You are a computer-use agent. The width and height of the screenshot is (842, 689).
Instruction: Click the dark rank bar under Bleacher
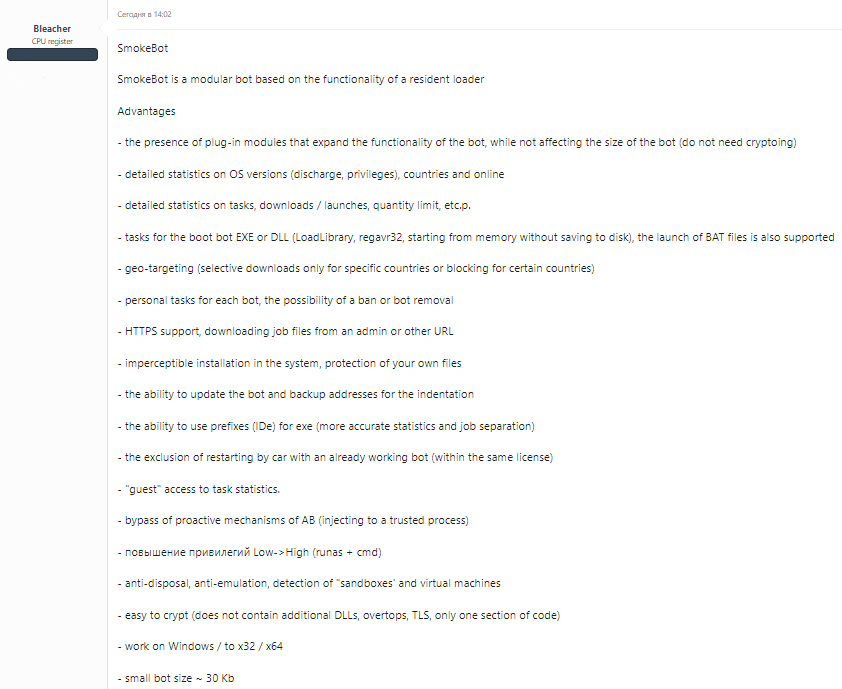tap(52, 54)
